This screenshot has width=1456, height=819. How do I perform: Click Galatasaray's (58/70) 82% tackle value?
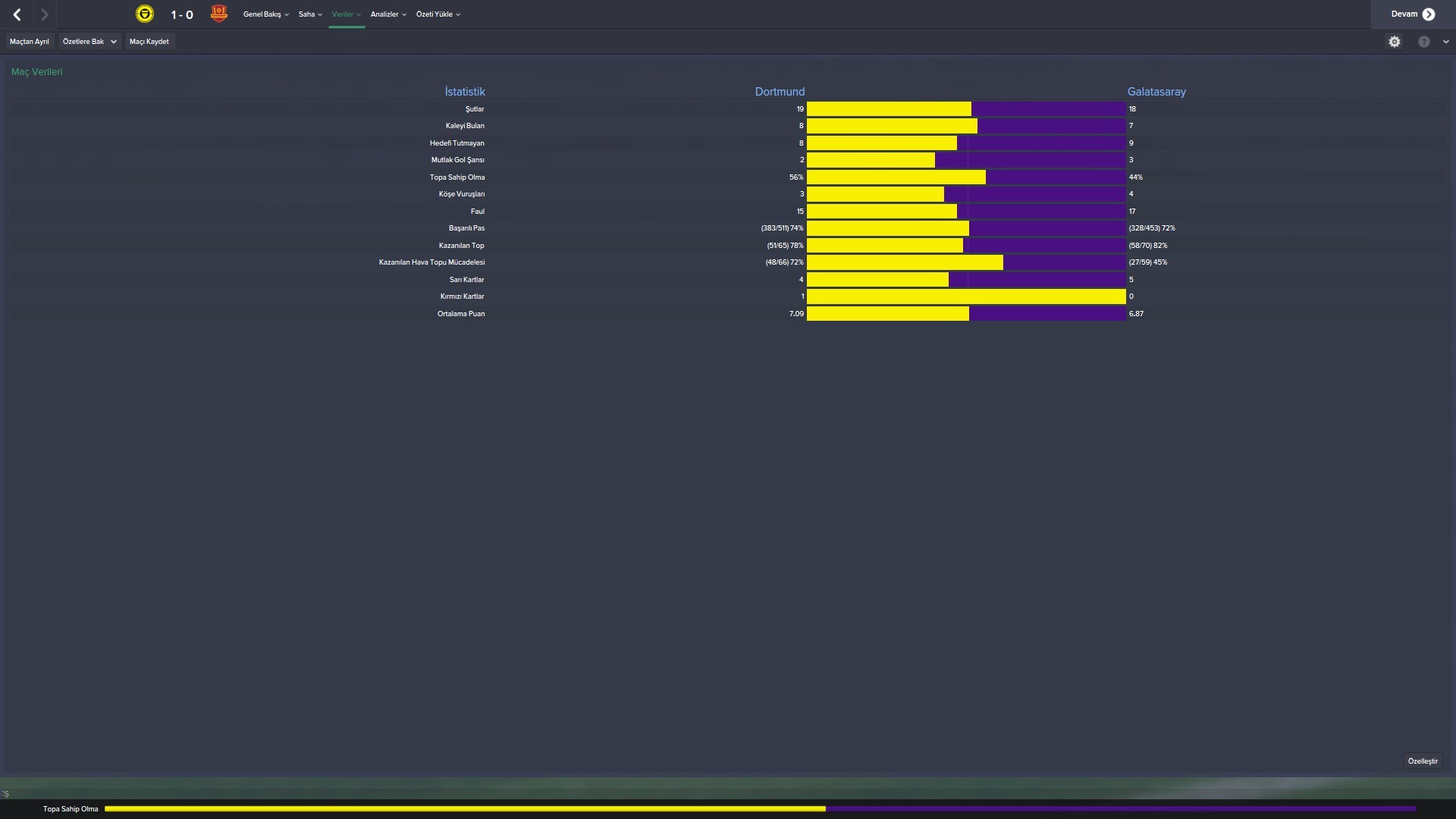click(1148, 246)
